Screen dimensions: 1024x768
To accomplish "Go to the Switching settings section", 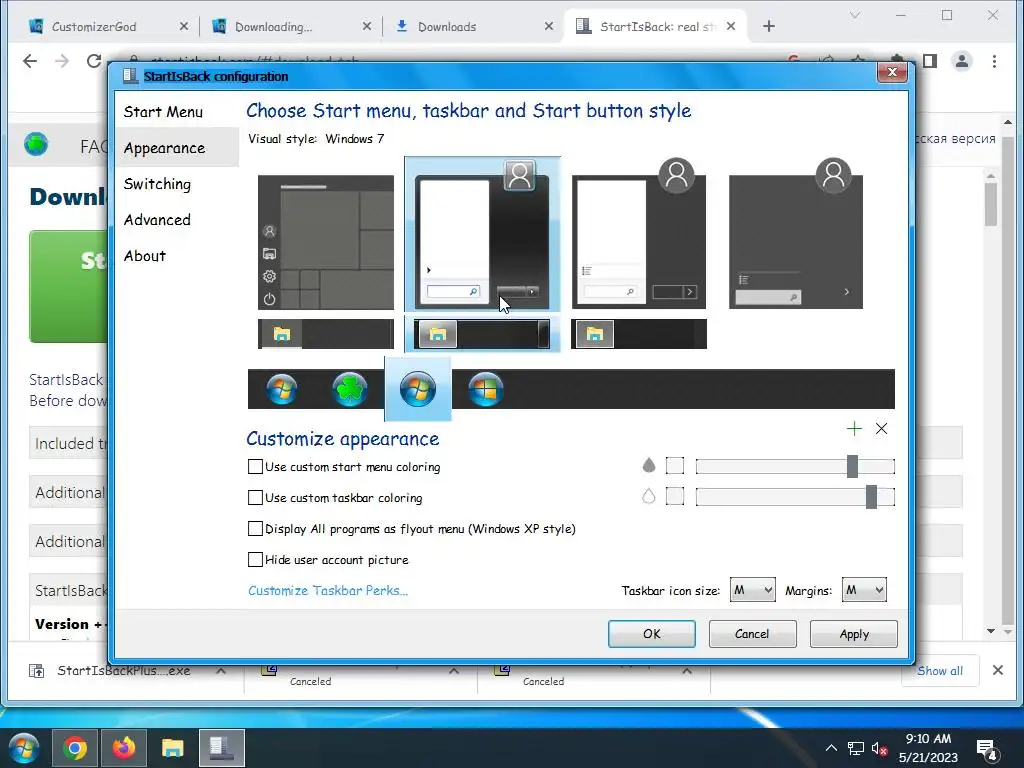I will pyautogui.click(x=157, y=184).
